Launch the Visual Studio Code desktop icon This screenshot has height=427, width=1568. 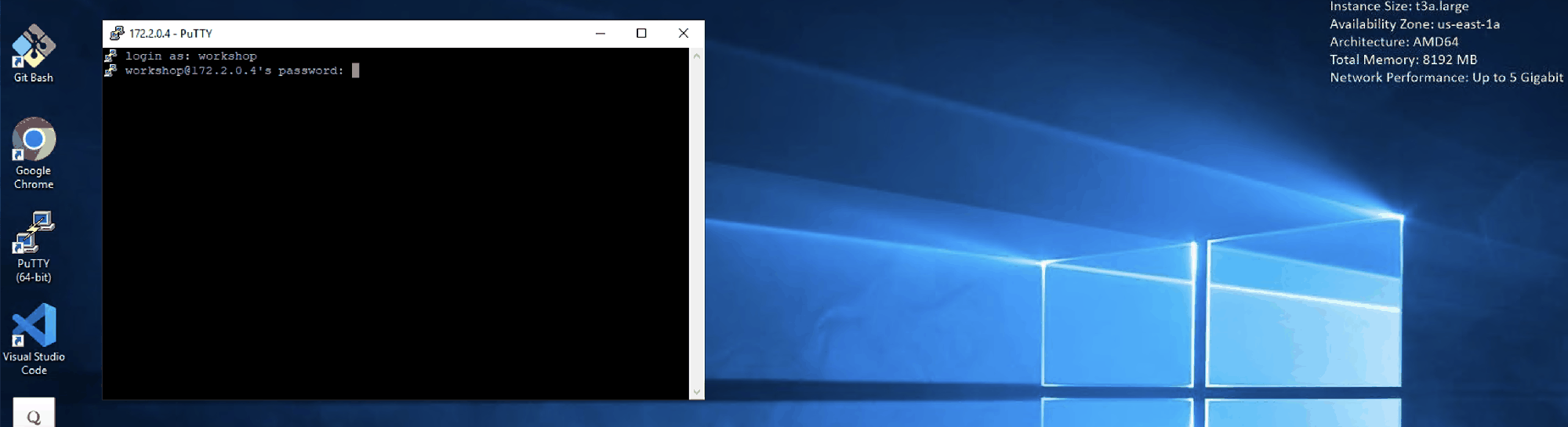34,339
